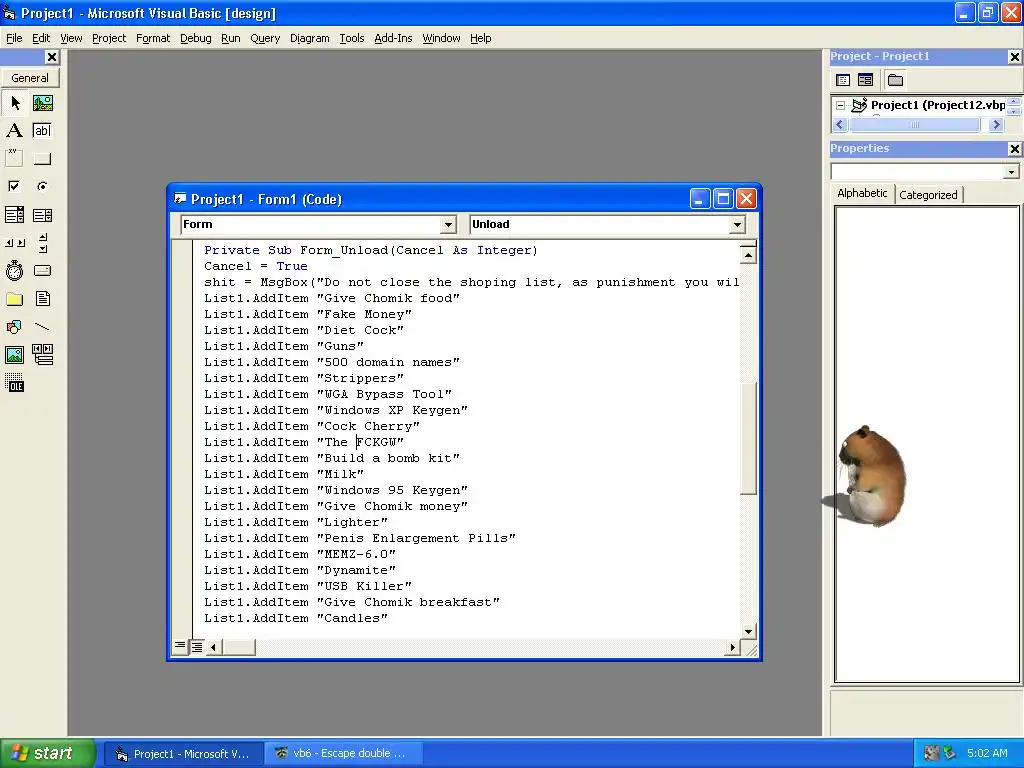Switch to Procedure View in code window

(x=180, y=647)
